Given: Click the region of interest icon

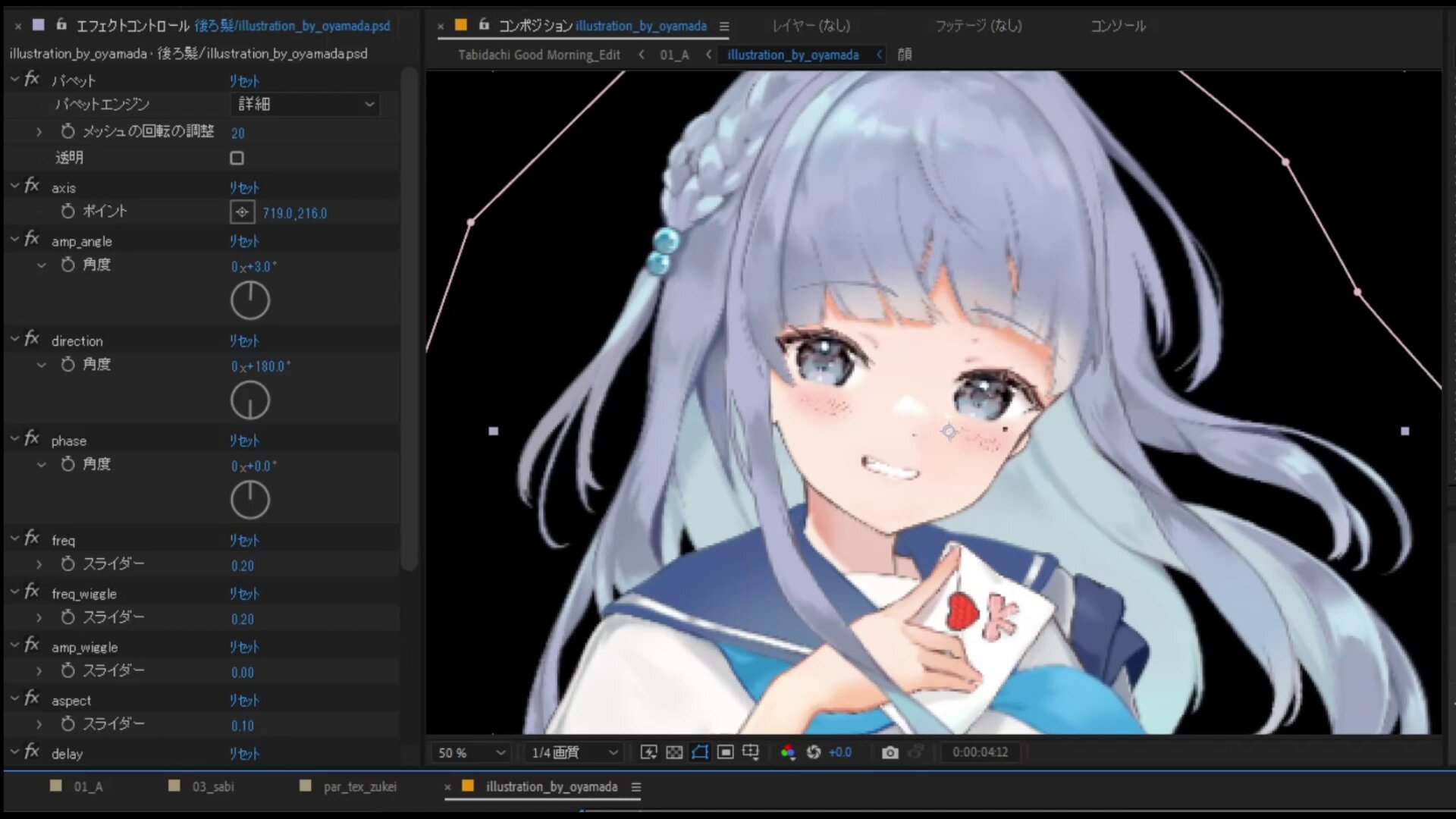Looking at the screenshot, I should [x=726, y=752].
